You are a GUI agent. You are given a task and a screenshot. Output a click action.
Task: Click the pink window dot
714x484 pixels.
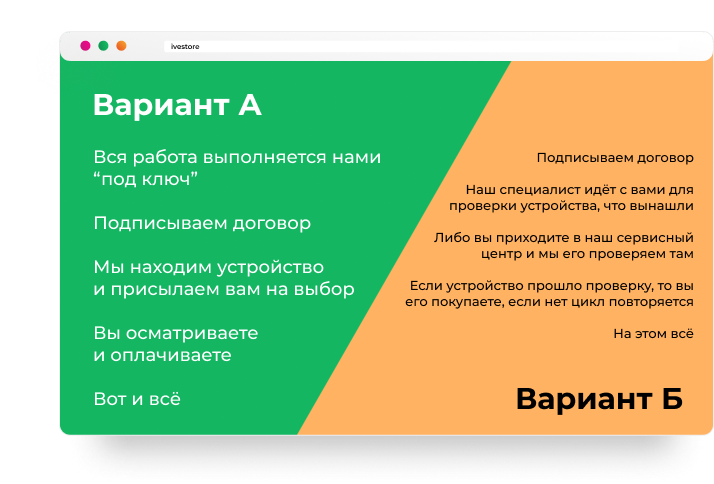pos(85,46)
